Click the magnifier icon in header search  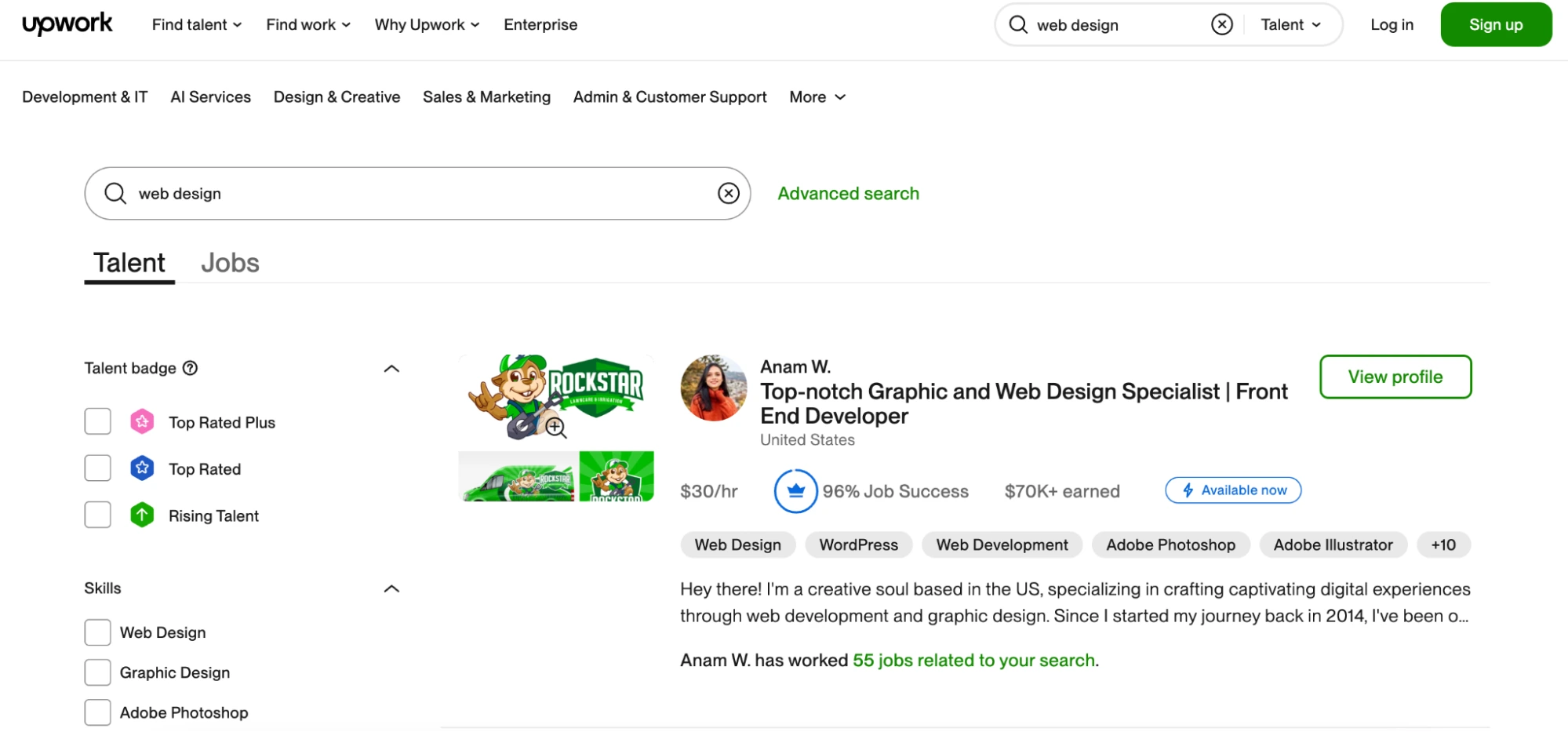(1018, 24)
